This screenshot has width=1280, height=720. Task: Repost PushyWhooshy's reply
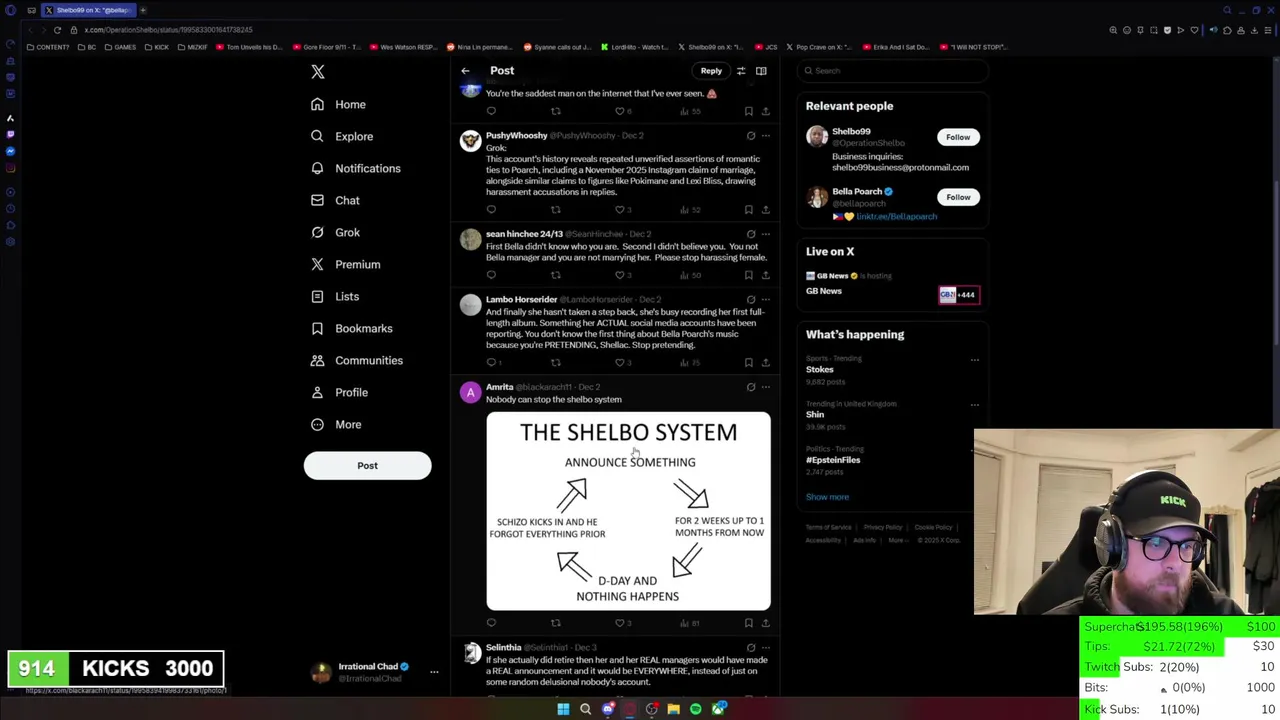[556, 210]
